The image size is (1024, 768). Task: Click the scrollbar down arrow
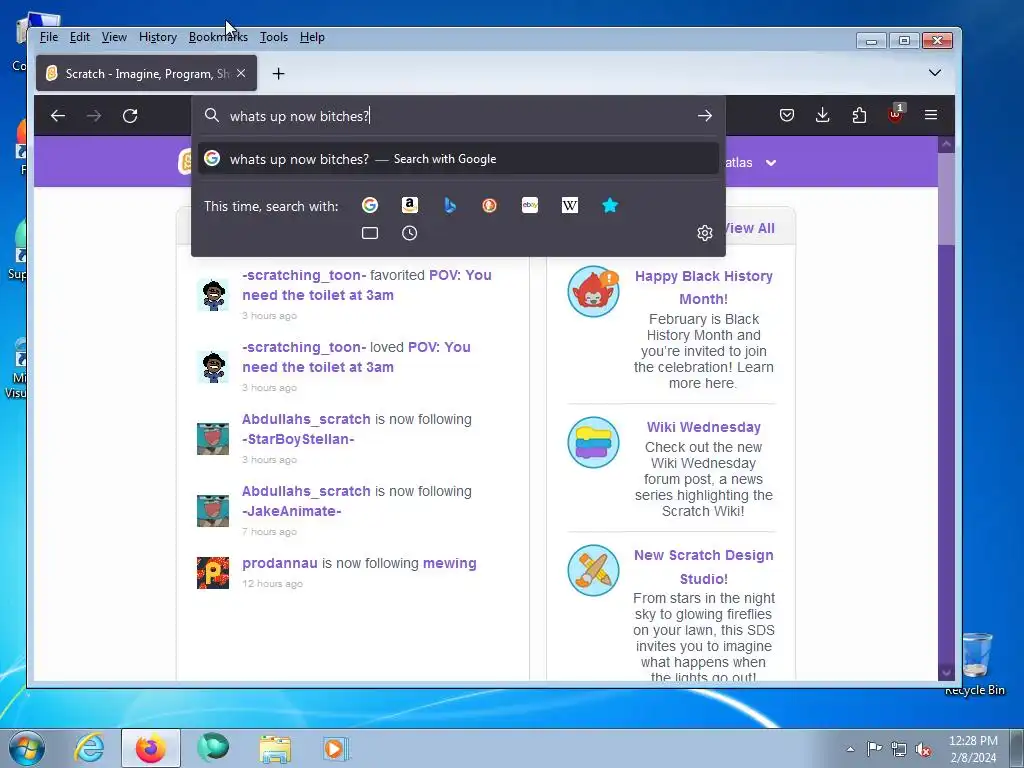click(946, 672)
